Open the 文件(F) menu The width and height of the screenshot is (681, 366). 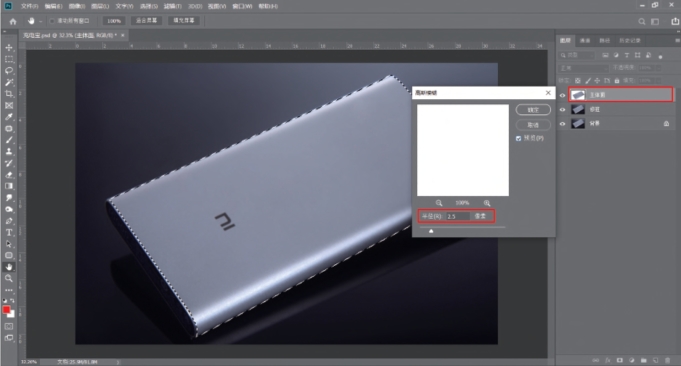[x=29, y=7]
